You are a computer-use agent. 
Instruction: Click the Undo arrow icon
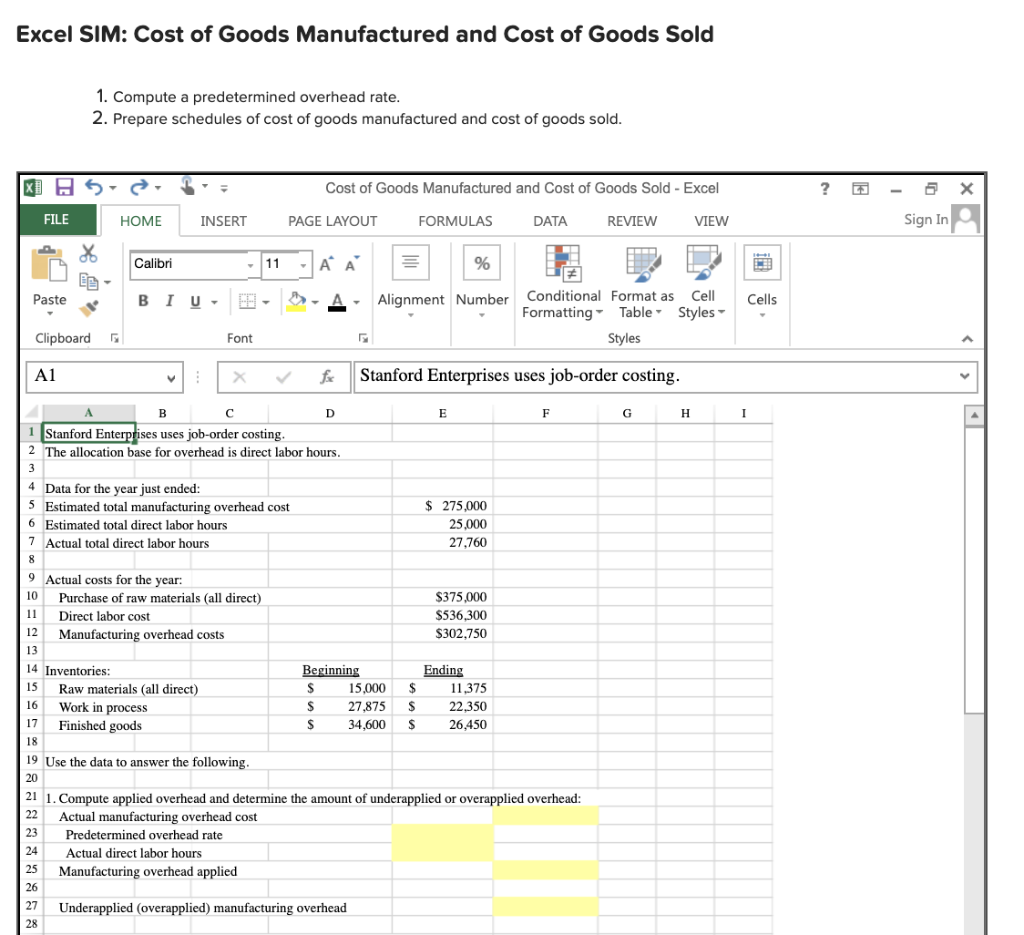(94, 187)
